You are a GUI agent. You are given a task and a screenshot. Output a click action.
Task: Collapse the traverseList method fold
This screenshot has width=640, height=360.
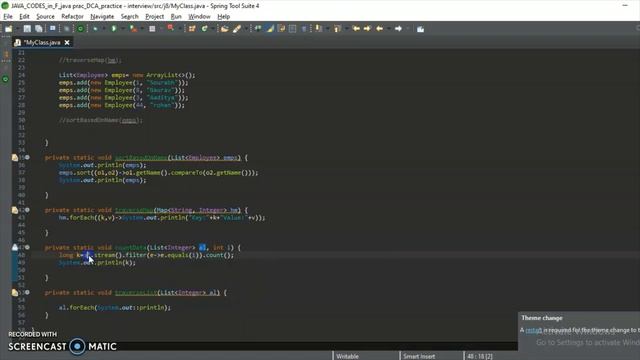[x=27, y=292]
